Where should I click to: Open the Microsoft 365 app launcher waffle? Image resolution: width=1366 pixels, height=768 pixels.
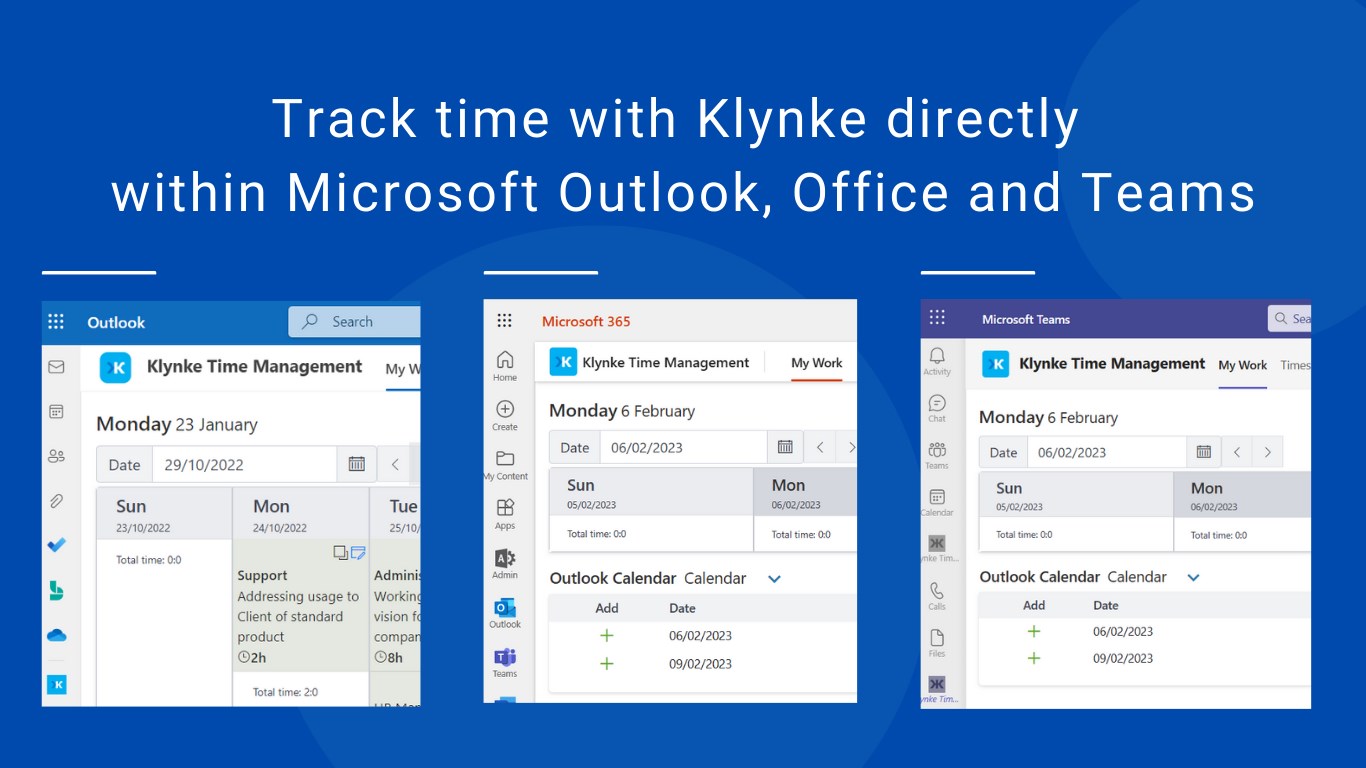(504, 321)
